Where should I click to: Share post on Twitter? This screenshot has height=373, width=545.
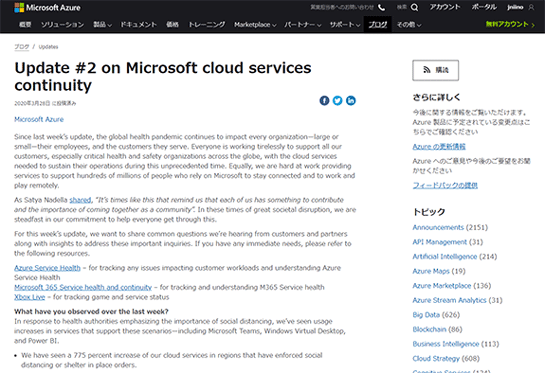(337, 100)
